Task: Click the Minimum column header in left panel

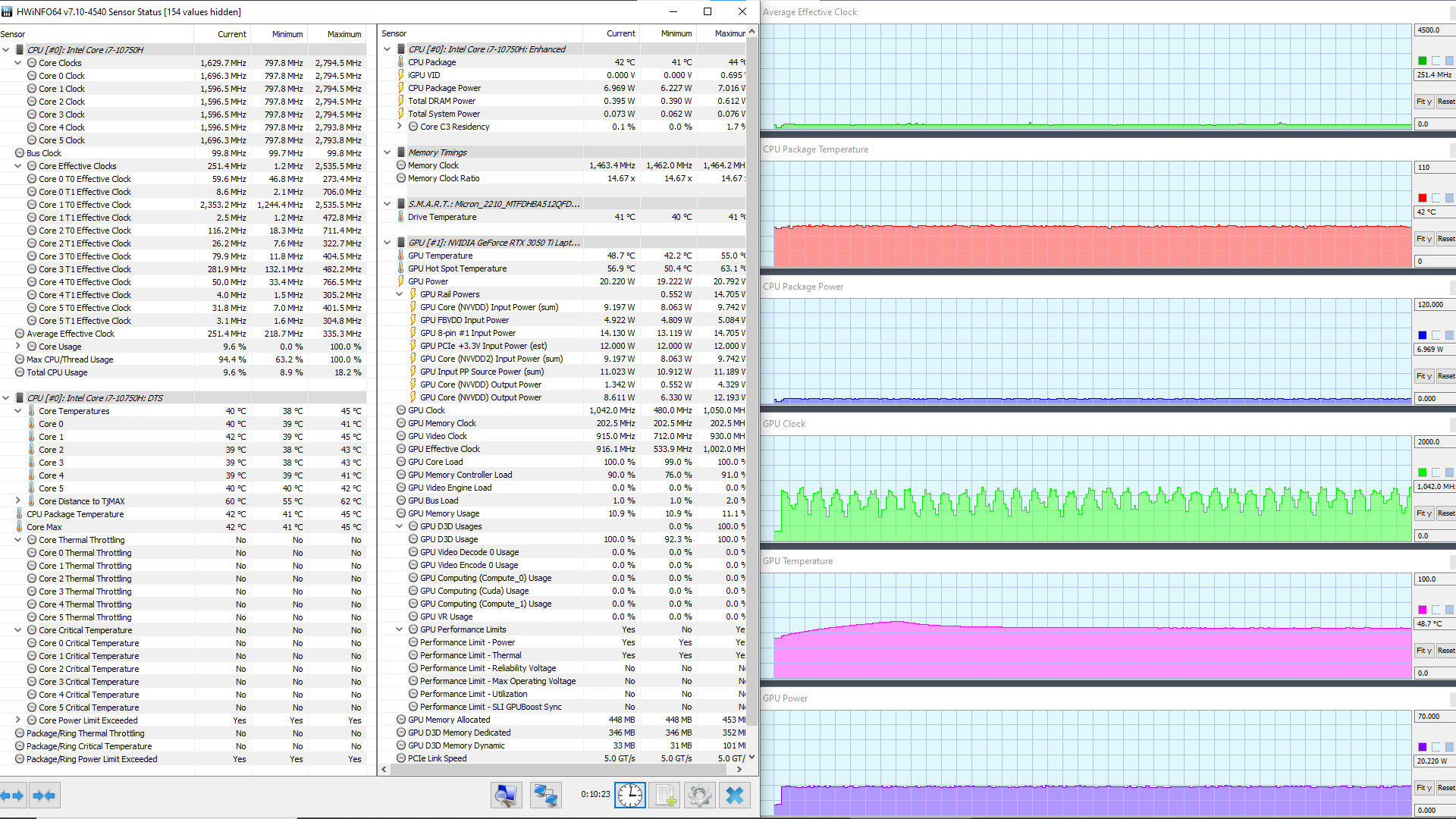Action: point(287,34)
